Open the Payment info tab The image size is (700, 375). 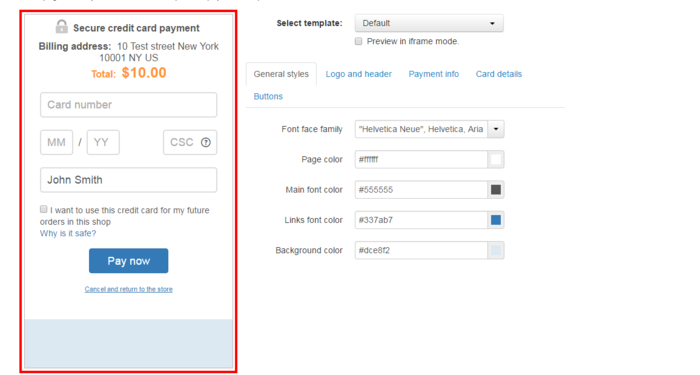click(x=433, y=74)
